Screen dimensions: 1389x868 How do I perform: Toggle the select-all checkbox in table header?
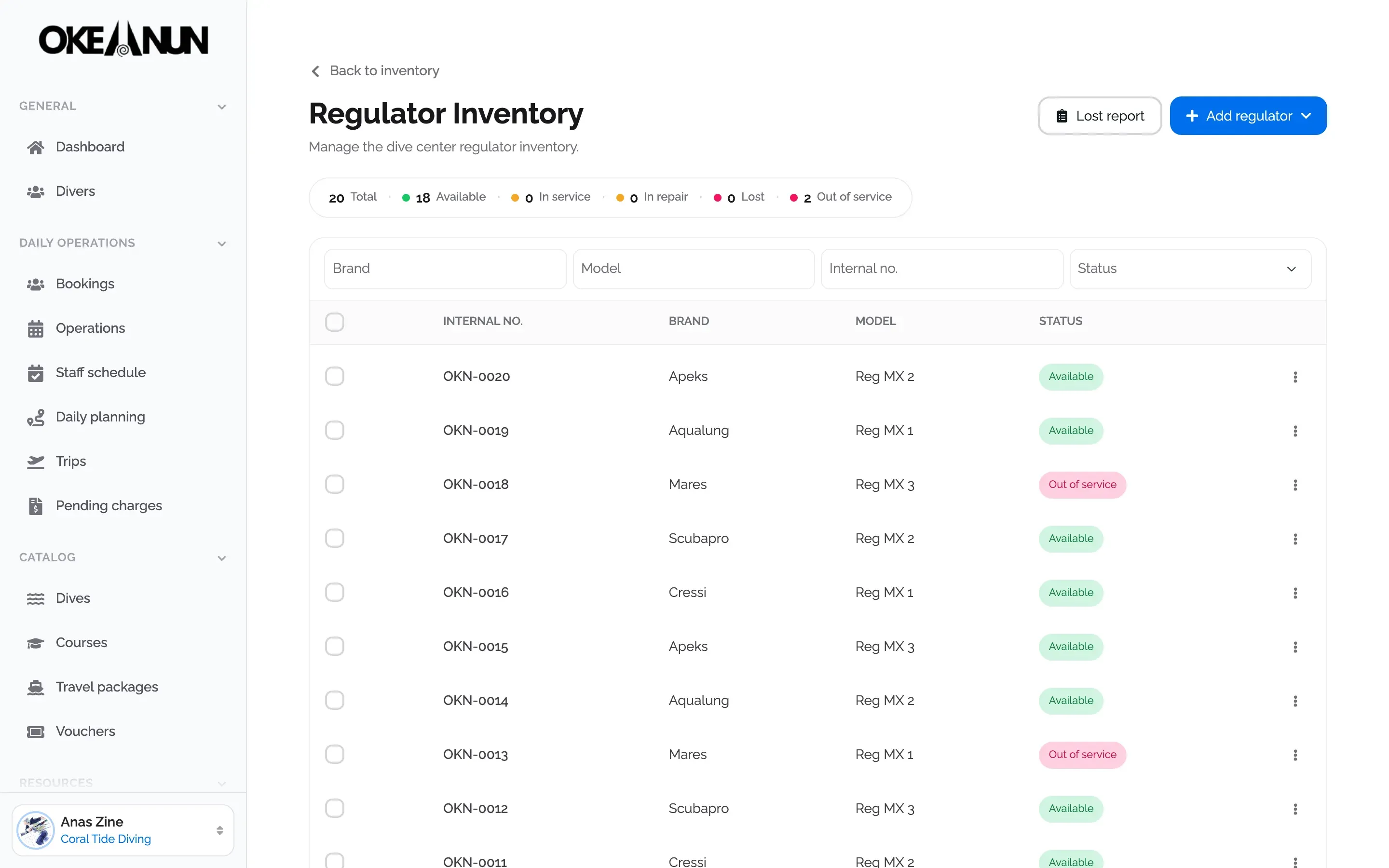[x=335, y=322]
